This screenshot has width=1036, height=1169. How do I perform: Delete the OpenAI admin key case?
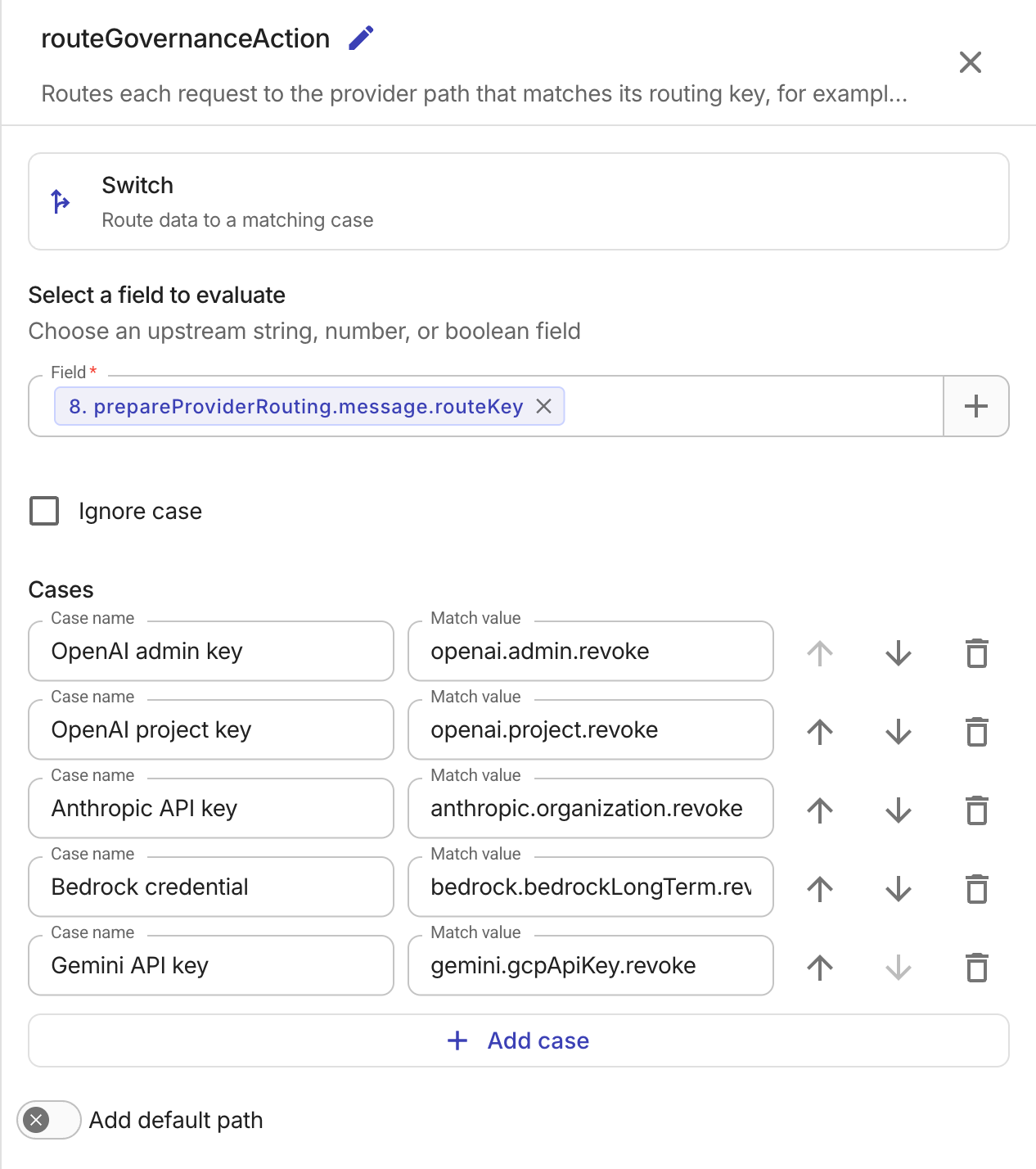[977, 652]
